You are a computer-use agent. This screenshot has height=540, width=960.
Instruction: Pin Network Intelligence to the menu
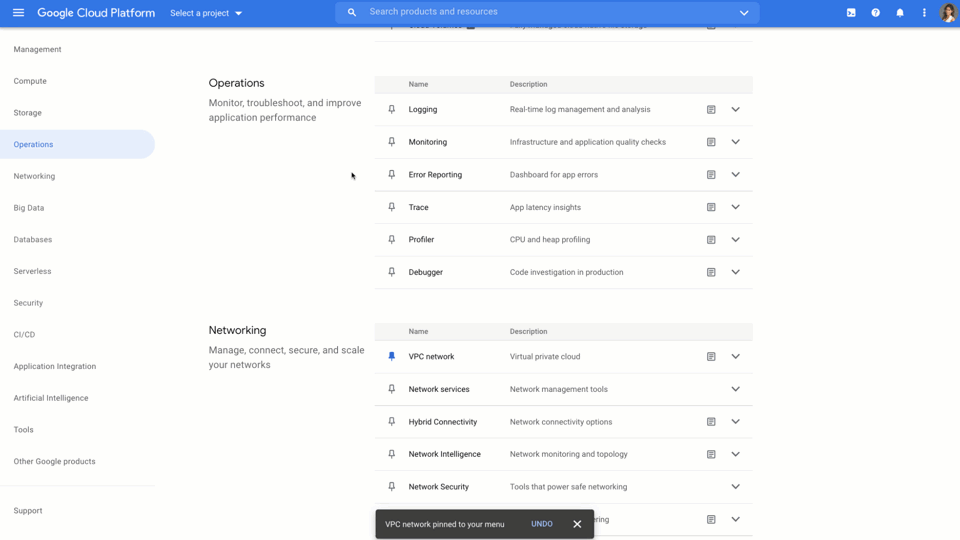pyautogui.click(x=392, y=454)
